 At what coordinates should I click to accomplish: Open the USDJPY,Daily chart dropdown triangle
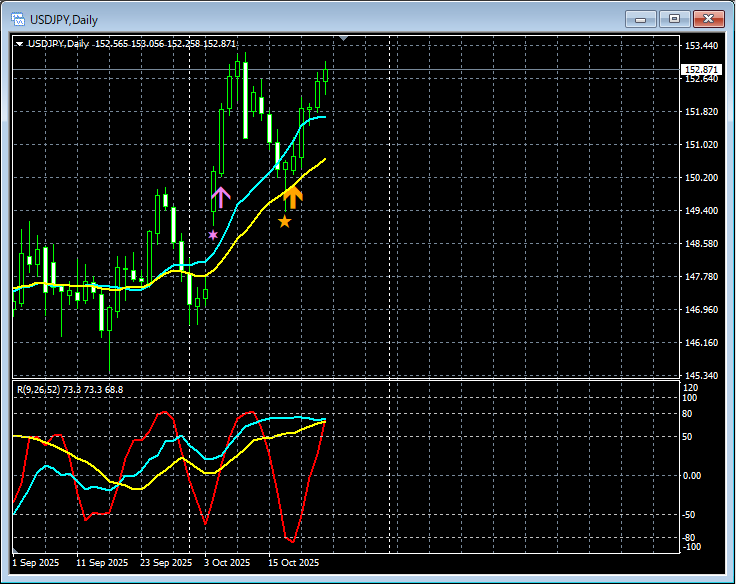coord(20,44)
